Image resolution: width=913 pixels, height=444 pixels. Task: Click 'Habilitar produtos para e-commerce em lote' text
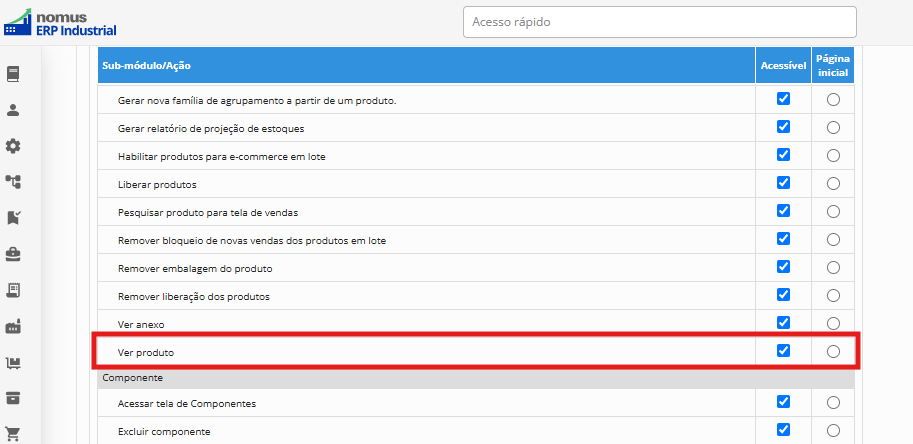pos(221,157)
